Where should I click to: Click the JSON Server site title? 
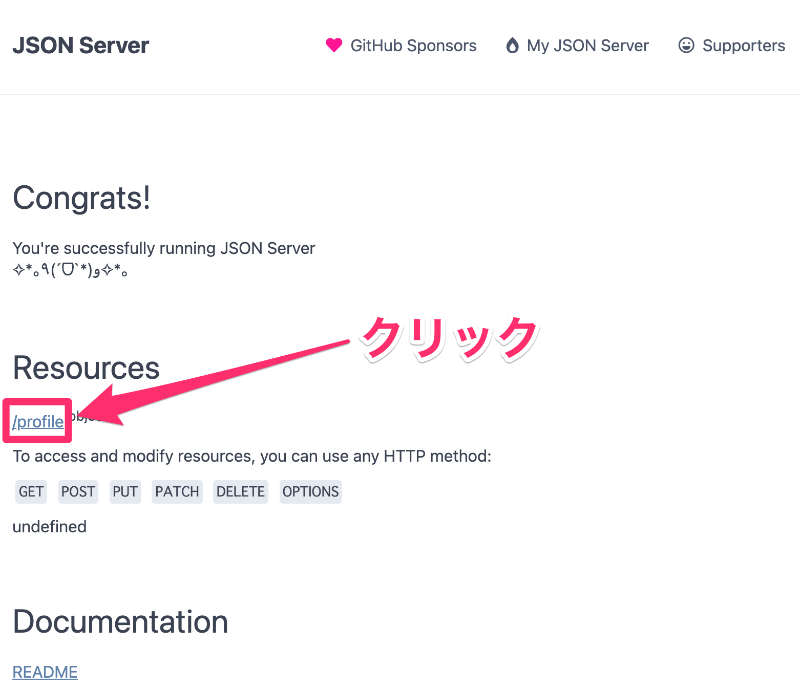pyautogui.click(x=81, y=46)
